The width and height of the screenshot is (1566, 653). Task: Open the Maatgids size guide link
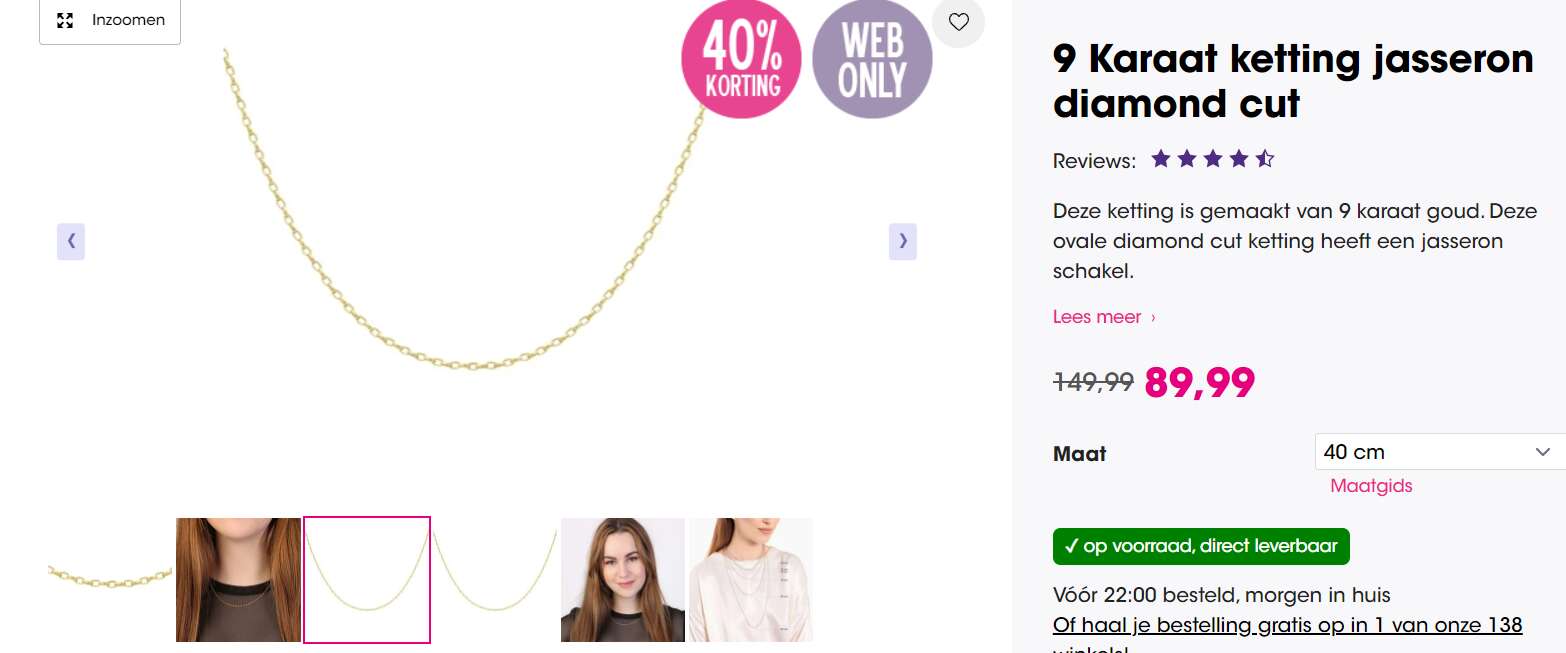tap(1371, 486)
